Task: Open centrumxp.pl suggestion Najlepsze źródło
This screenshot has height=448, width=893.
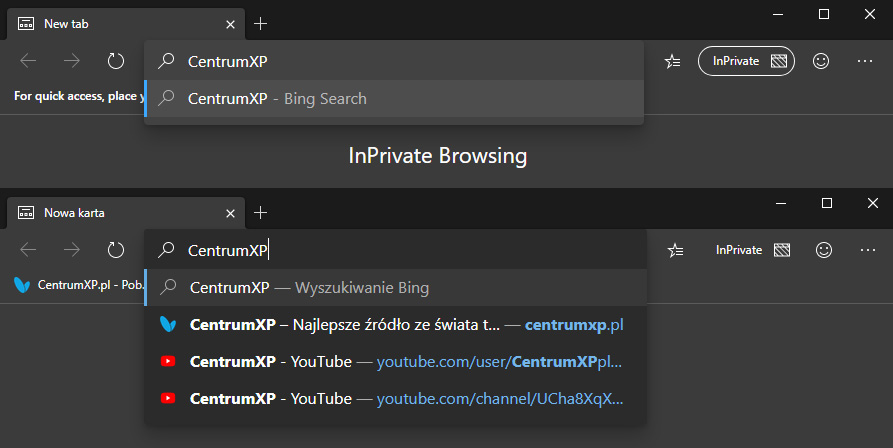Action: pos(395,324)
